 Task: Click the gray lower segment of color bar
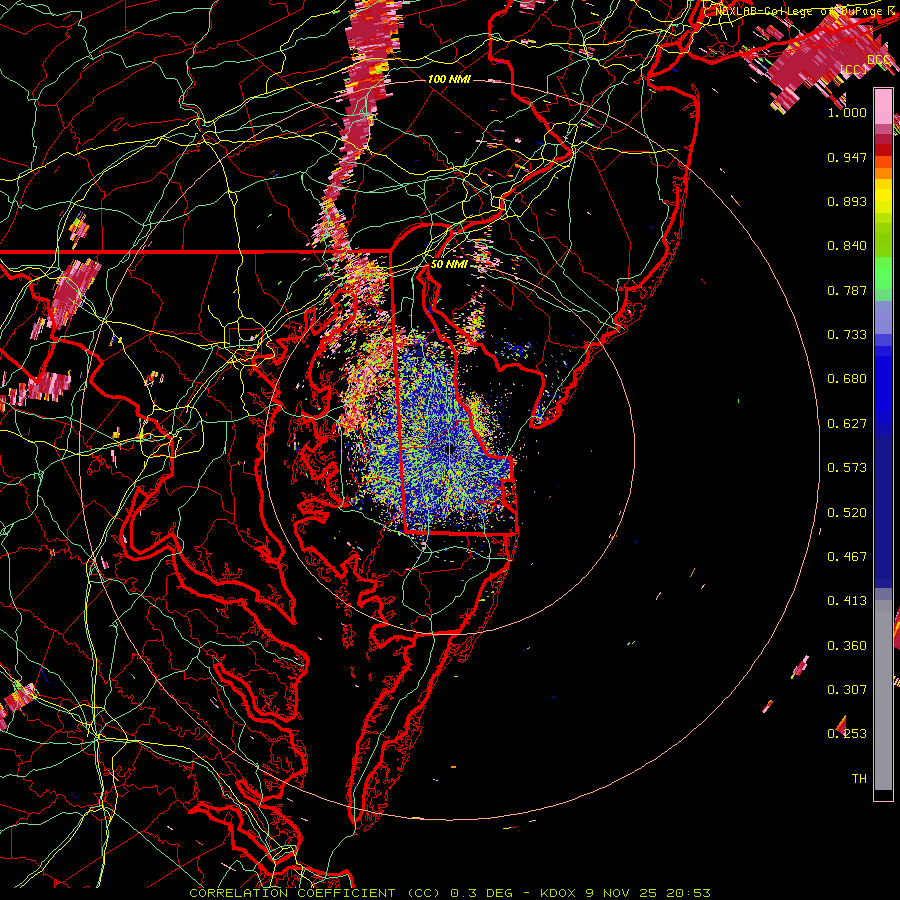(883, 695)
